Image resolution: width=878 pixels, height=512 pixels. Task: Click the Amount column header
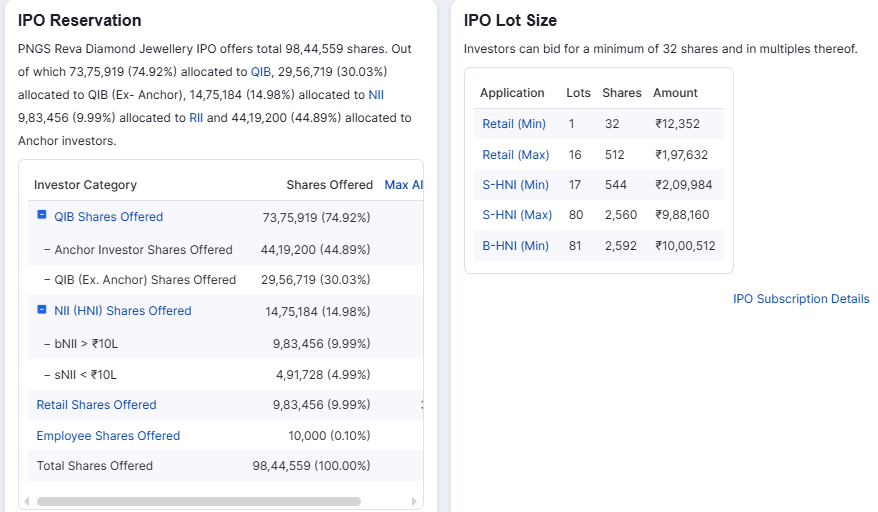click(x=675, y=93)
